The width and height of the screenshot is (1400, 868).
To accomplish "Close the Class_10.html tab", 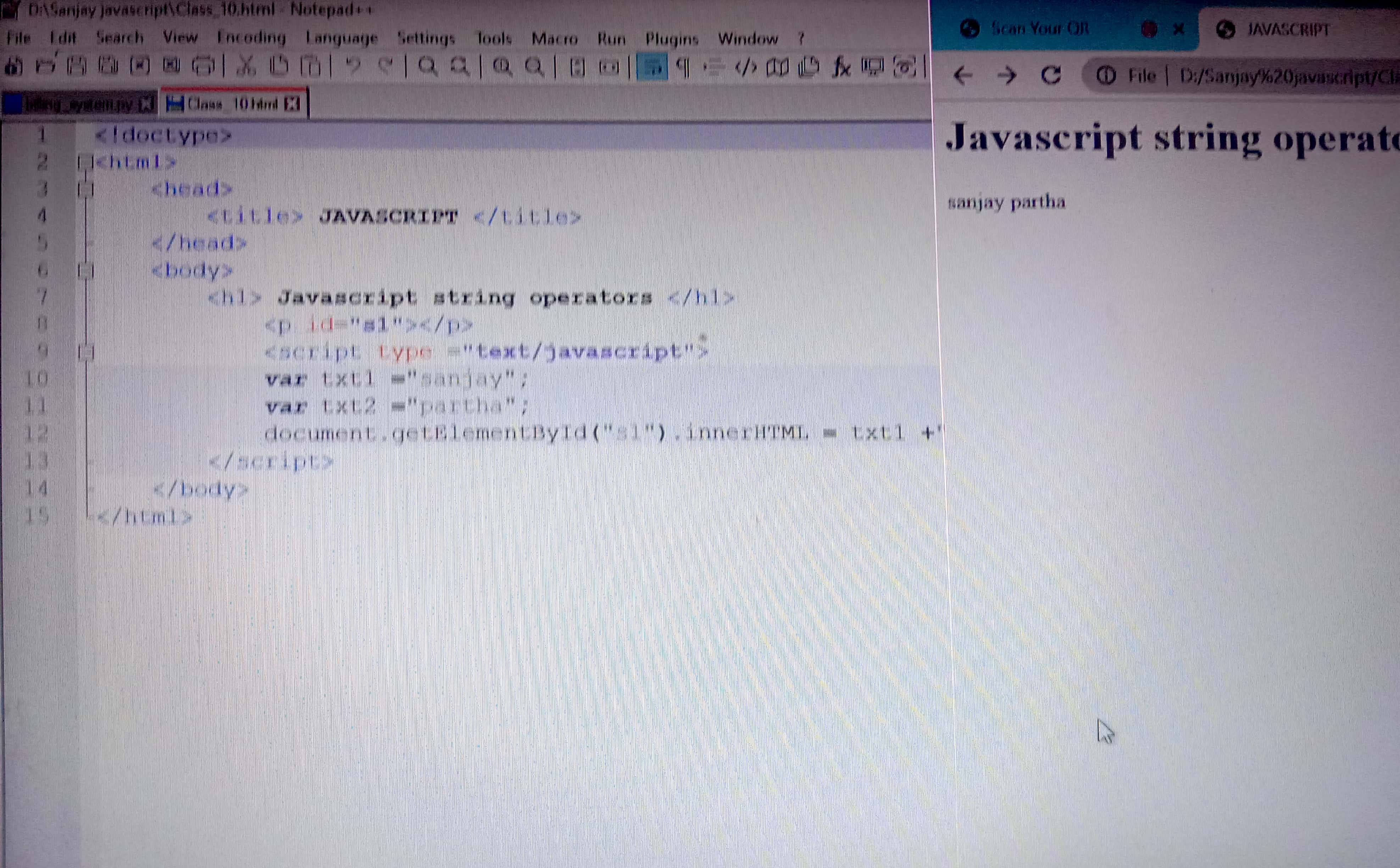I will [292, 104].
